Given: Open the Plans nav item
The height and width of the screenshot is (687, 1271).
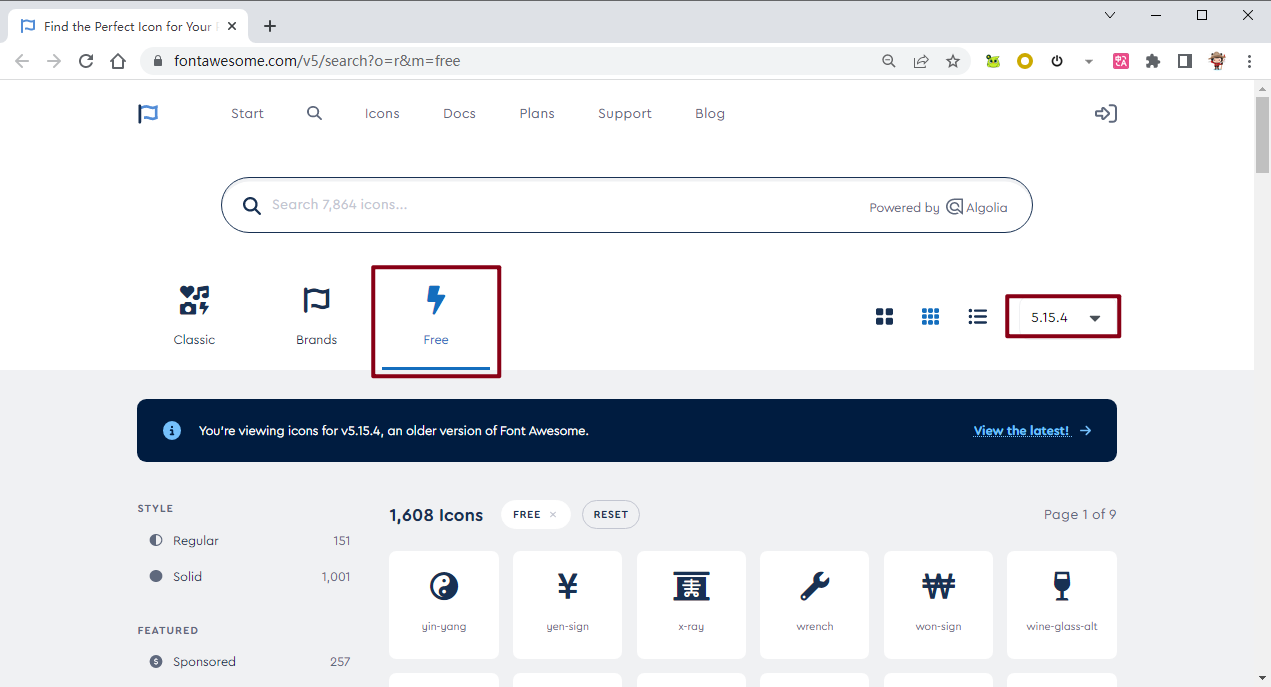Looking at the screenshot, I should [x=537, y=114].
